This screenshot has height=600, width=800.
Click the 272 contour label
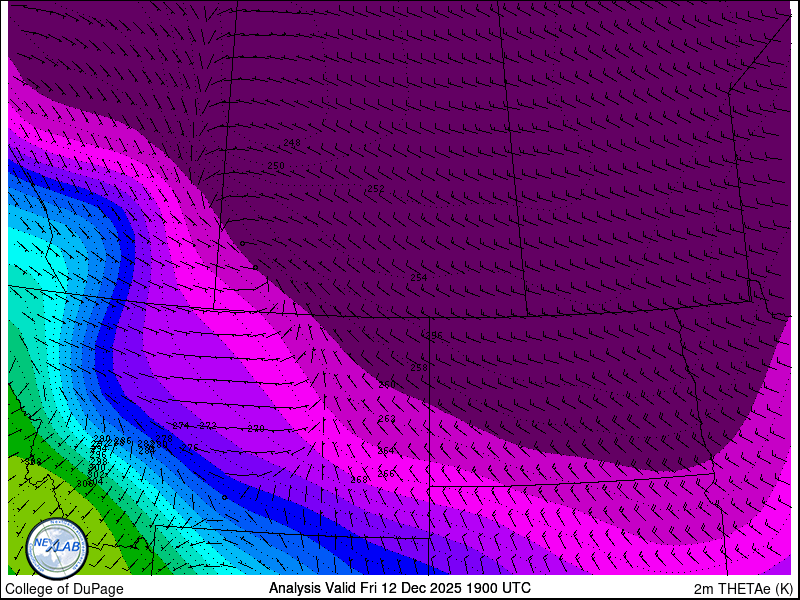pos(208,426)
